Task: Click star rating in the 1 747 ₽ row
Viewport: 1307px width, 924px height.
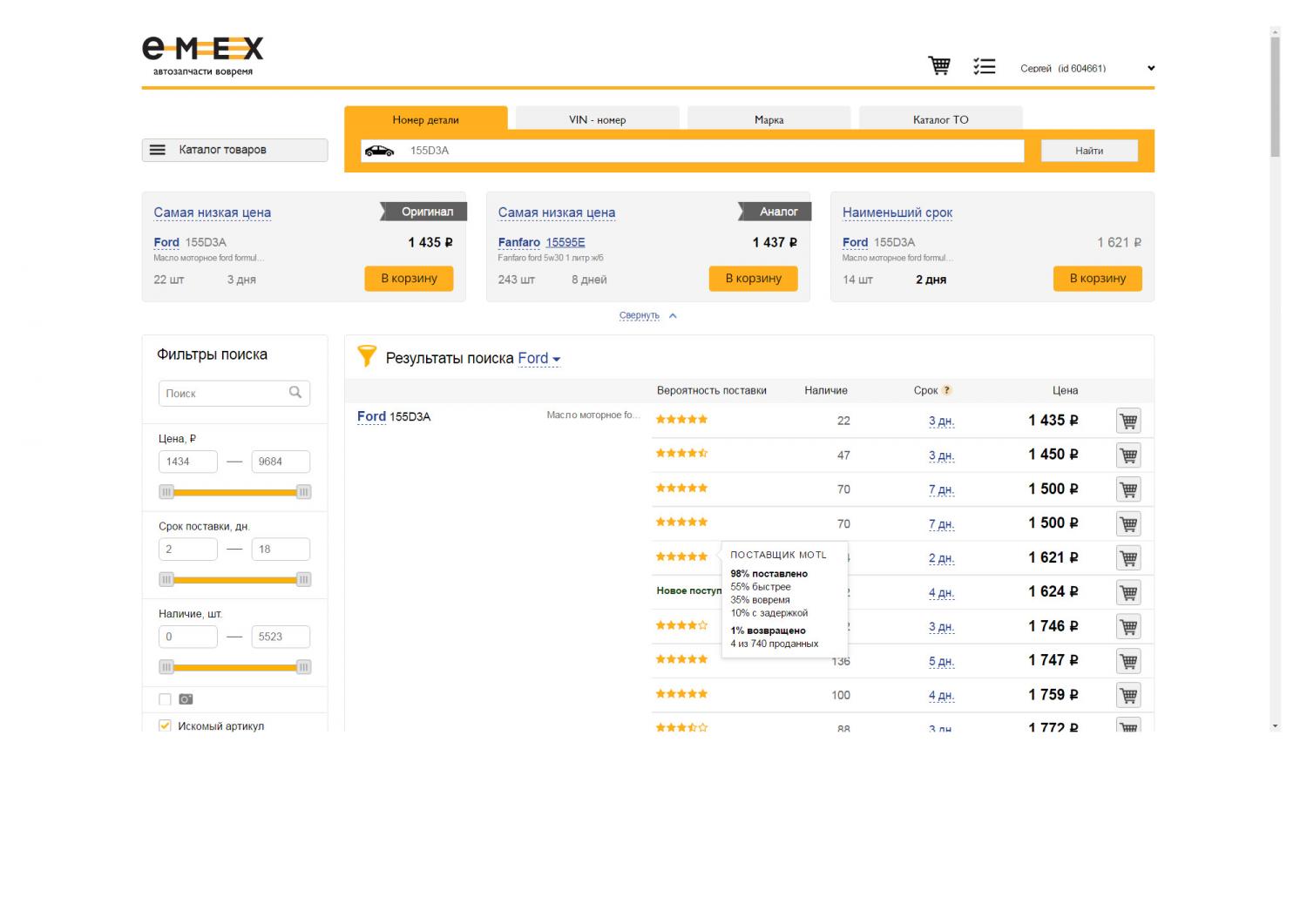Action: point(681,659)
